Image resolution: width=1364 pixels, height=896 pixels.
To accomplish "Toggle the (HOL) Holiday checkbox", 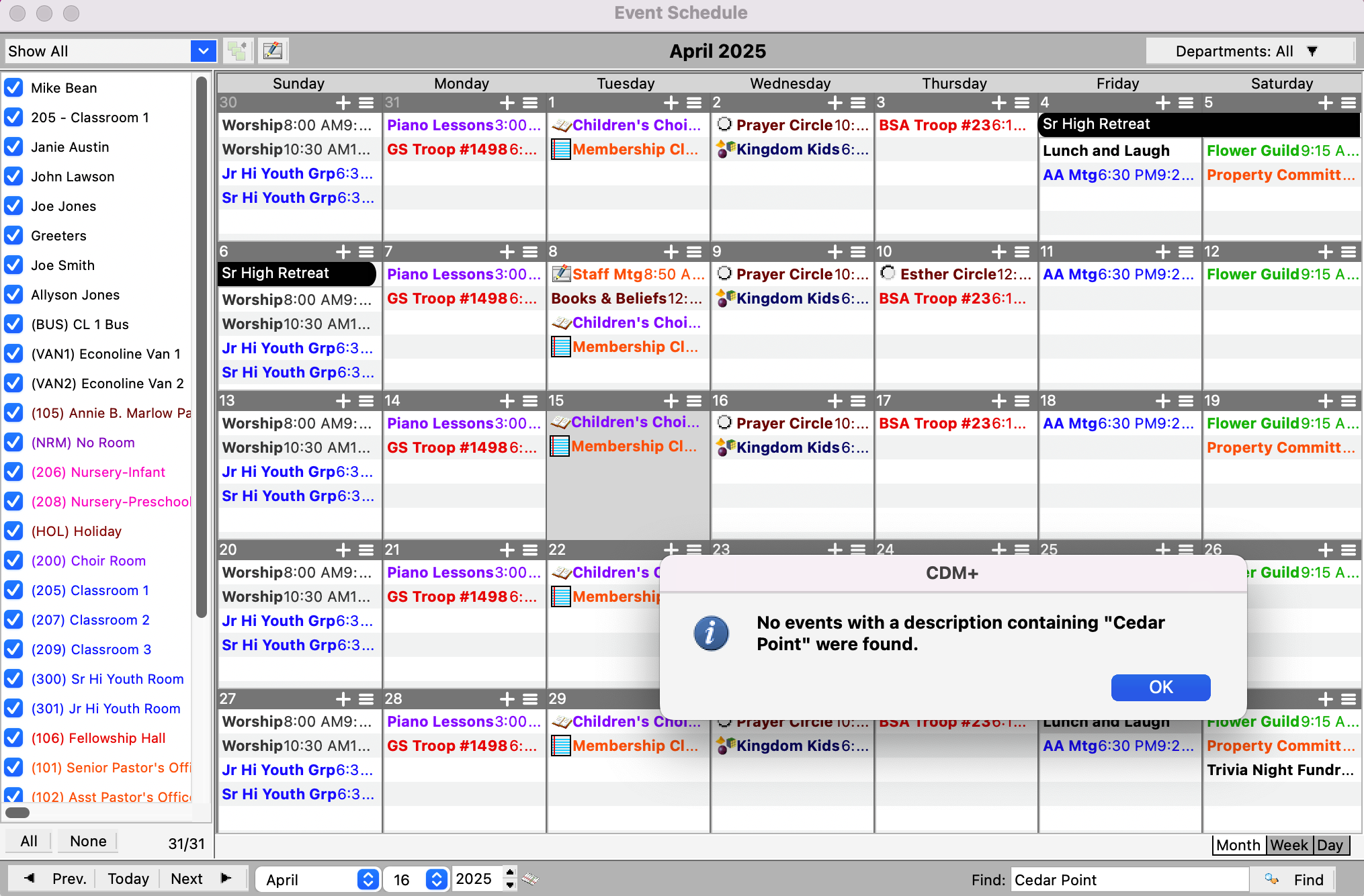I will [14, 531].
